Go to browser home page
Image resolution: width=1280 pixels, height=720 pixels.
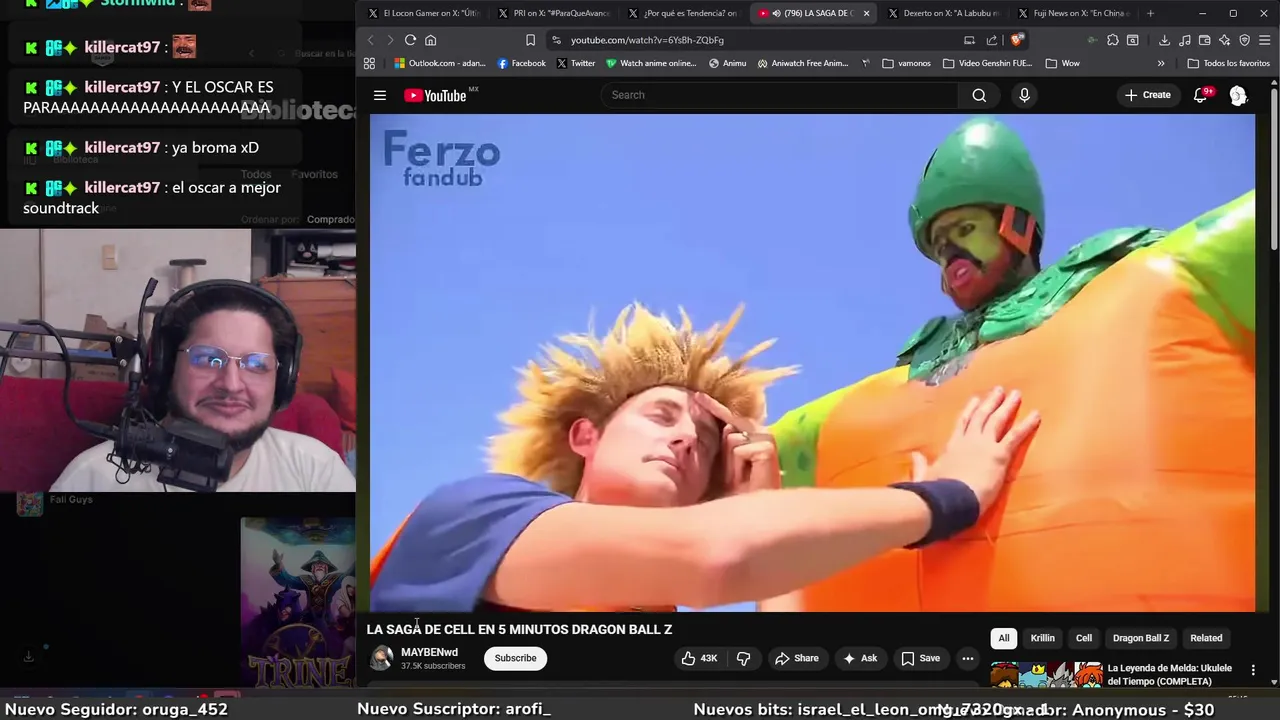pos(431,40)
